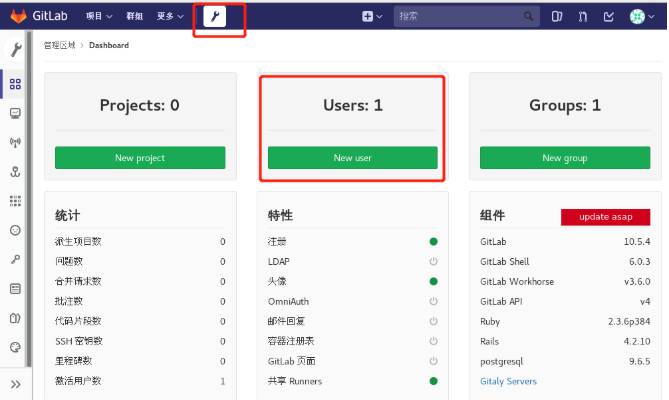Open the appearance palette icon
669x400 pixels.
15,347
